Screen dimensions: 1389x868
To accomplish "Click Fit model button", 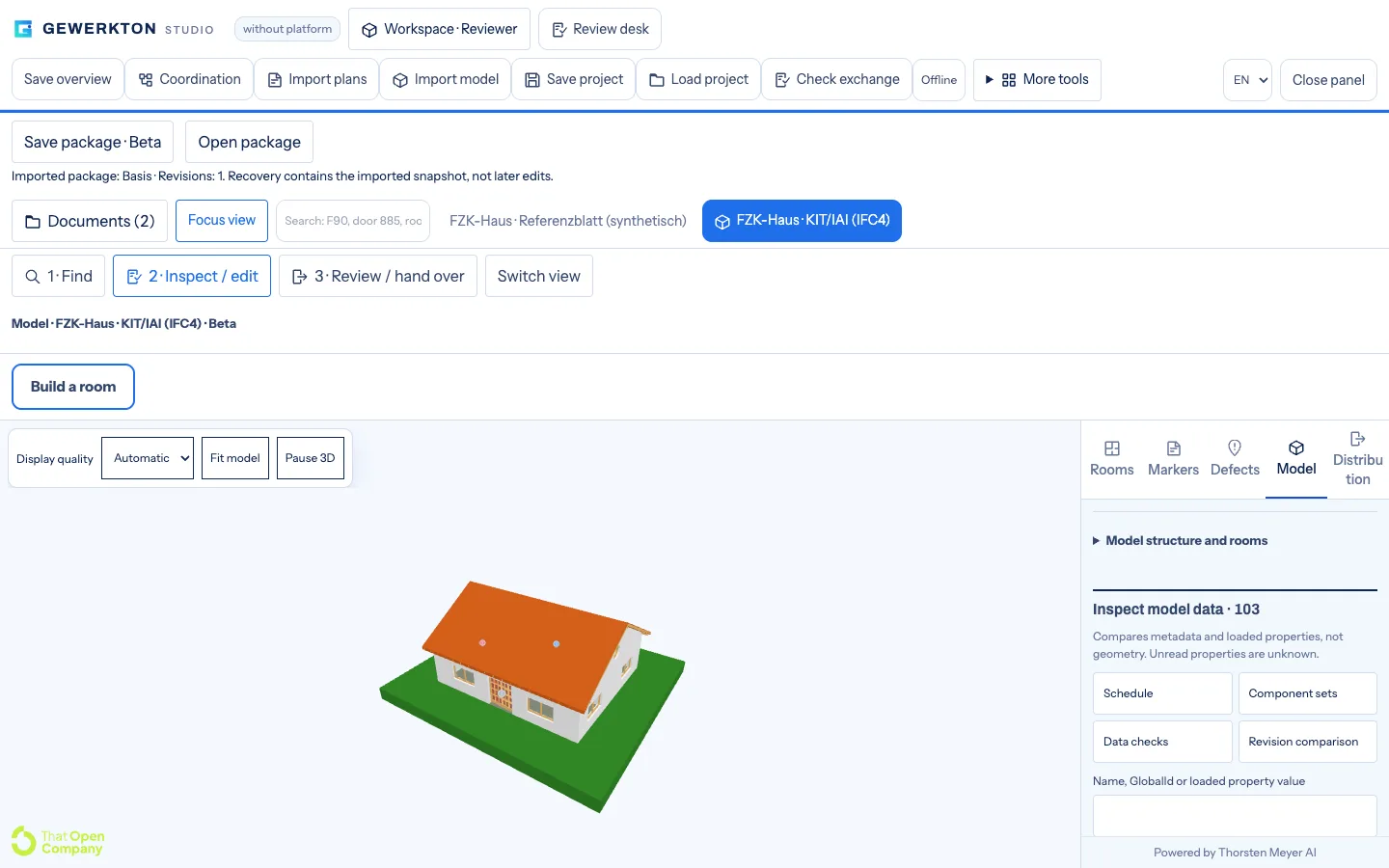I will (235, 458).
